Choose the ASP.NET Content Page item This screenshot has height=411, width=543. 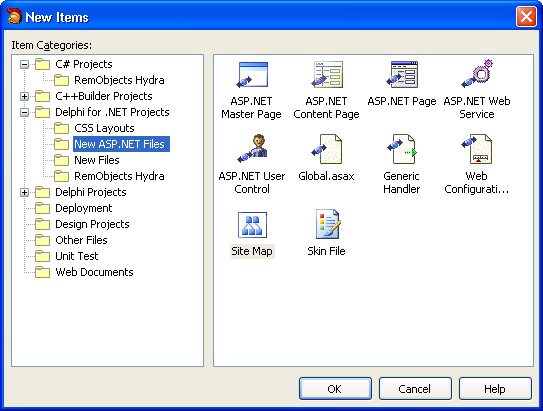coord(327,74)
